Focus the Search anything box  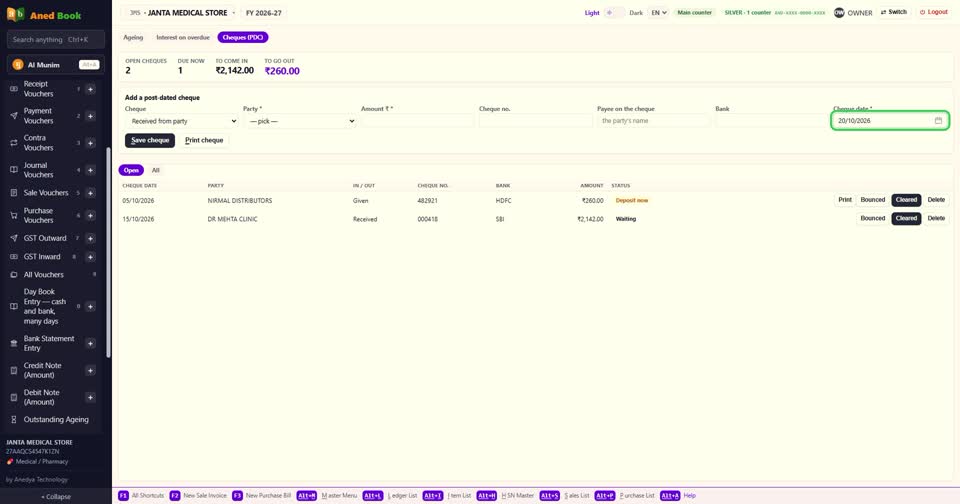[x=56, y=40]
